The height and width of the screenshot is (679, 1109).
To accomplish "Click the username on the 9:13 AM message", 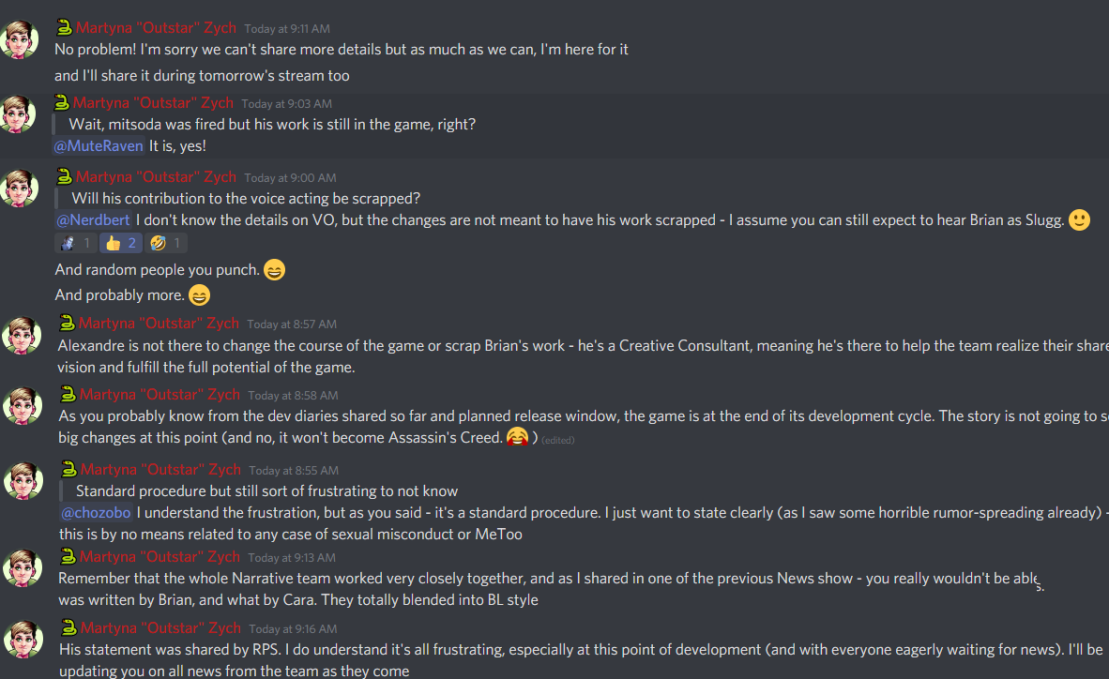I will click(x=160, y=557).
